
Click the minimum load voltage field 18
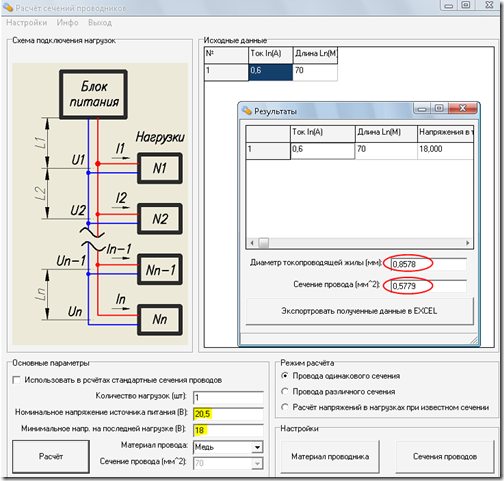point(228,430)
